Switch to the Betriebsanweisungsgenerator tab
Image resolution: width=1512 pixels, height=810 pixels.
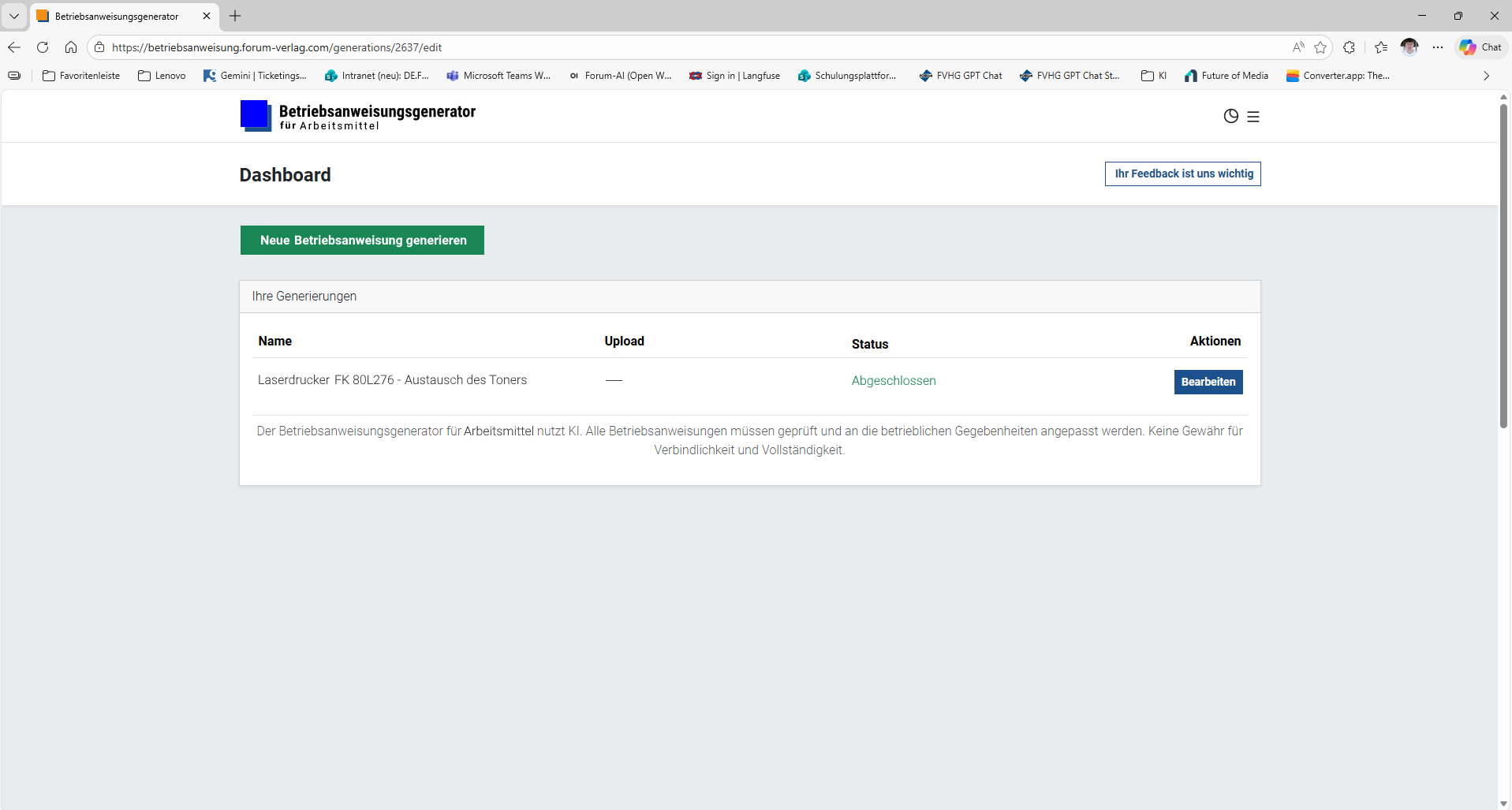pos(117,16)
